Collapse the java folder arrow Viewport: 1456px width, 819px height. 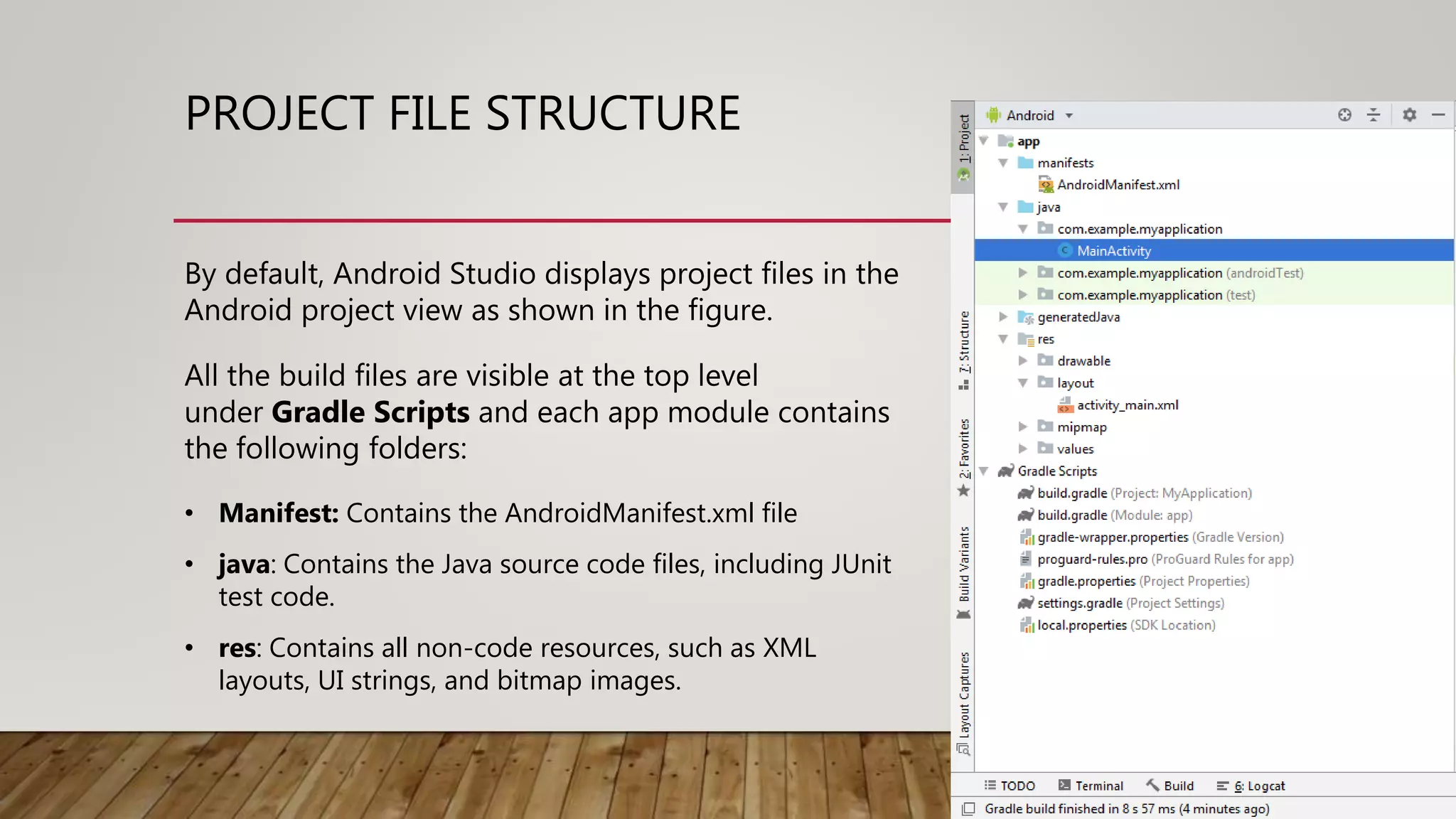pos(1003,207)
